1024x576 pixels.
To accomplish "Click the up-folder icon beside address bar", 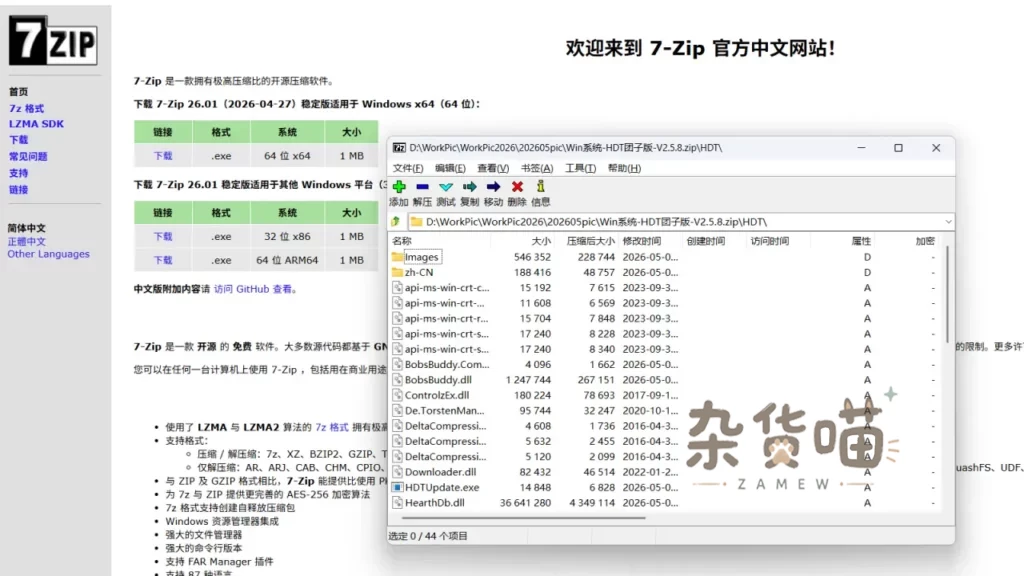I will pyautogui.click(x=396, y=222).
